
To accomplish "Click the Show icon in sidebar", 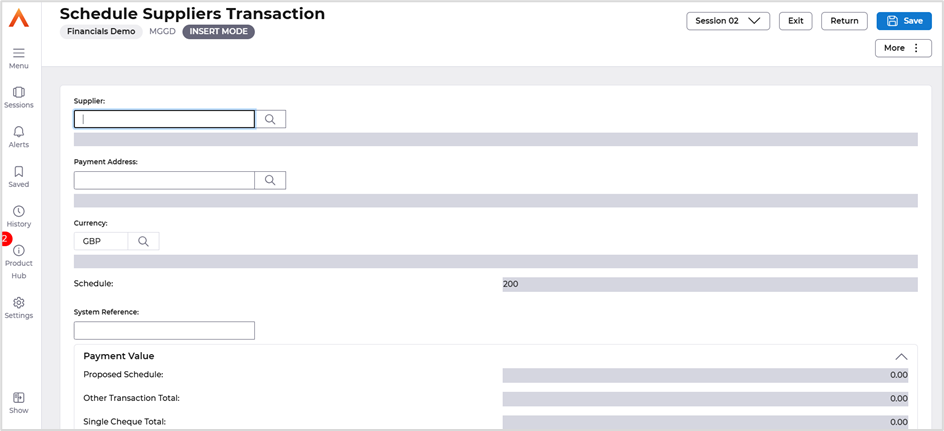I will pyautogui.click(x=19, y=398).
